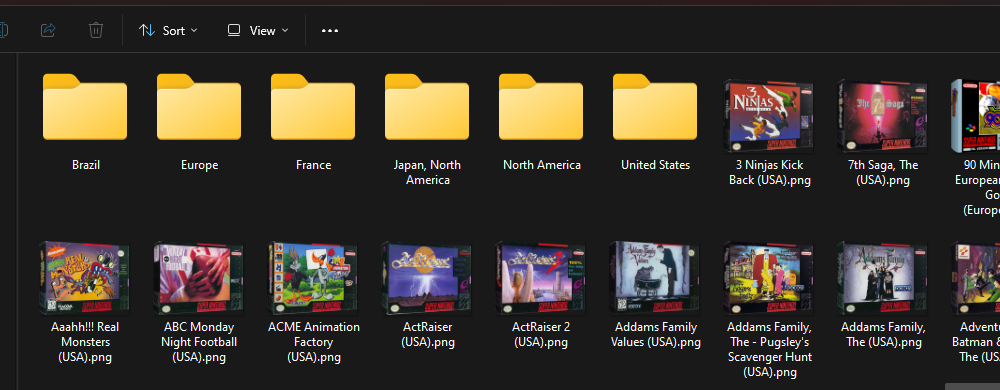Screen dimensions: 1000x390
Task: Select the Europe folder icon
Action: pyautogui.click(x=199, y=107)
